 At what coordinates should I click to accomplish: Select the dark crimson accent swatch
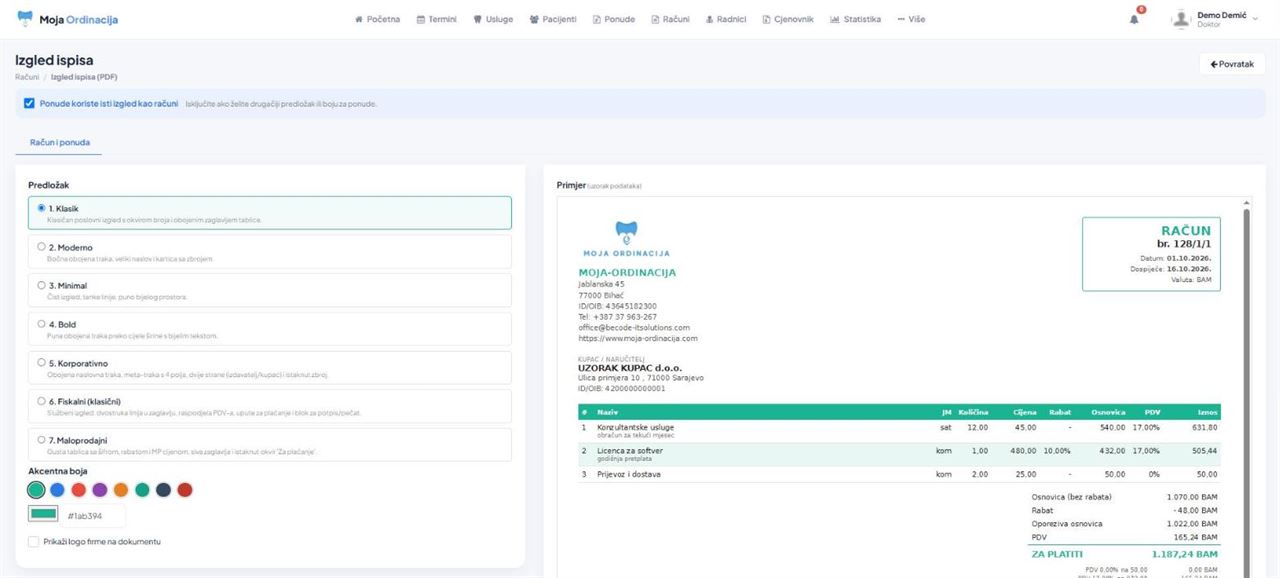click(184, 490)
